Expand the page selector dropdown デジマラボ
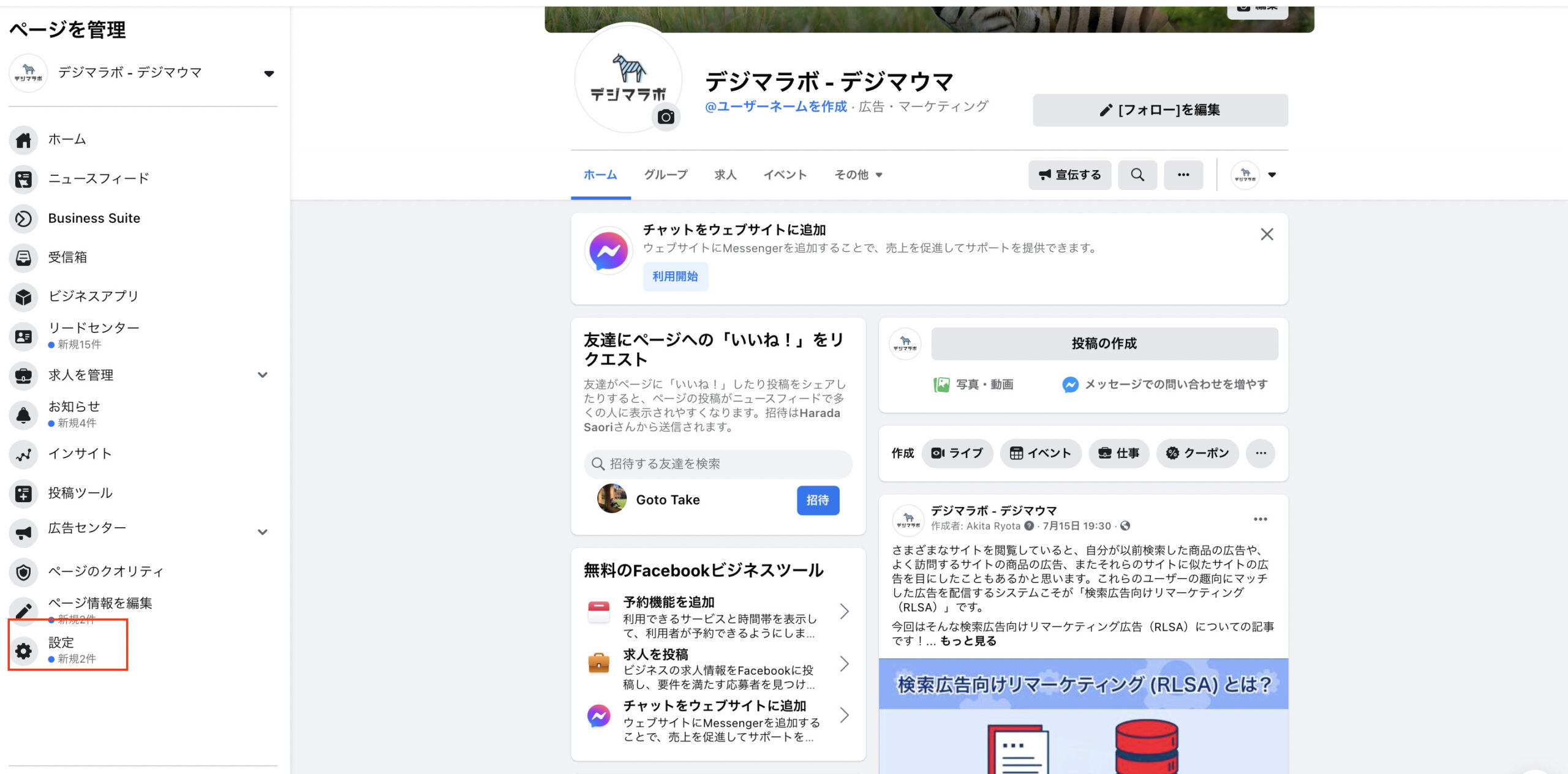Image resolution: width=1568 pixels, height=774 pixels. 268,73
